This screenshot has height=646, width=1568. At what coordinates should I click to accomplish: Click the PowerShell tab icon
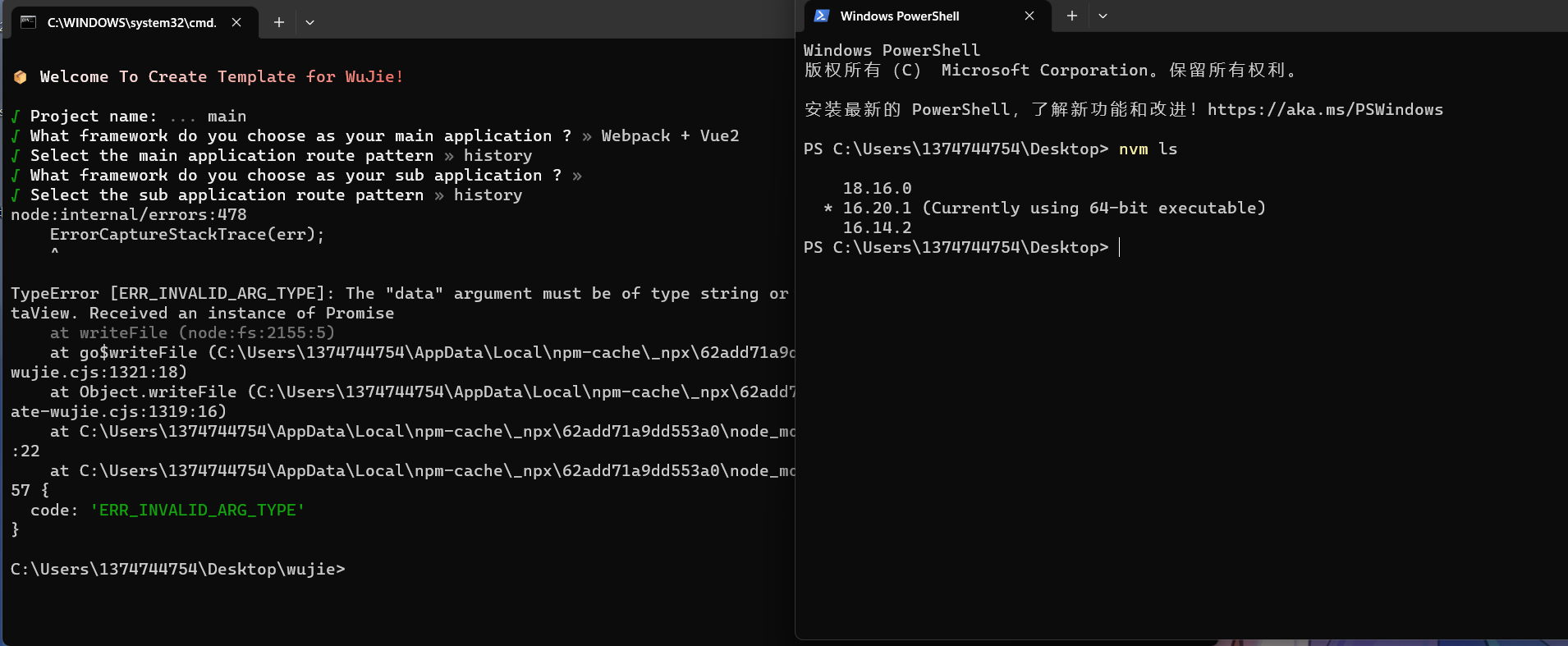822,16
